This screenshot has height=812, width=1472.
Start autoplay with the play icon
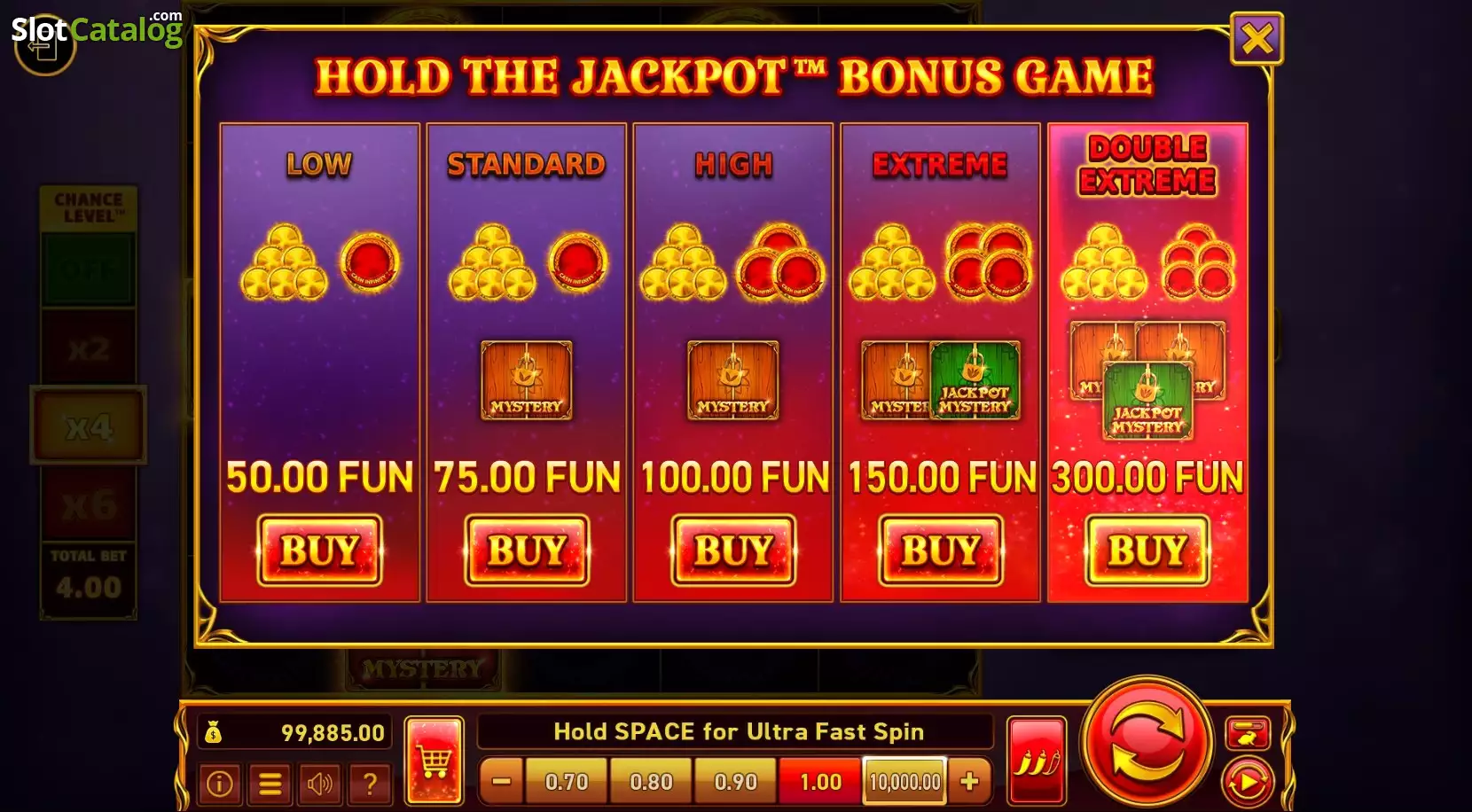[1248, 782]
